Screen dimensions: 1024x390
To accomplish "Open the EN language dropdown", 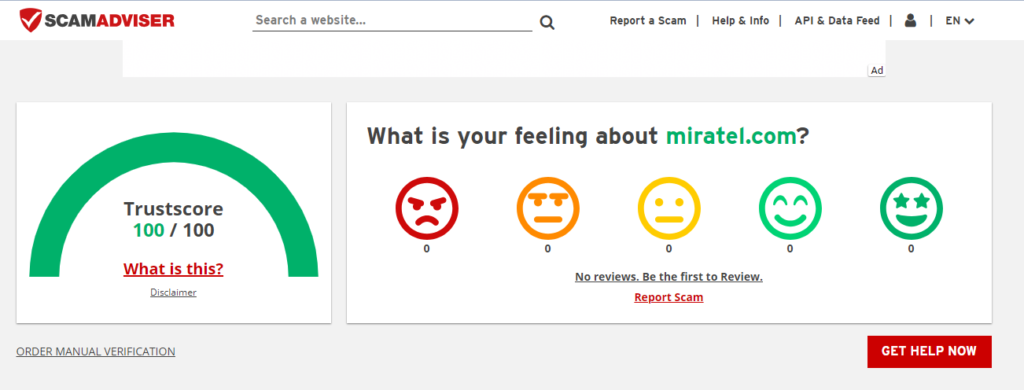I will click(x=959, y=21).
